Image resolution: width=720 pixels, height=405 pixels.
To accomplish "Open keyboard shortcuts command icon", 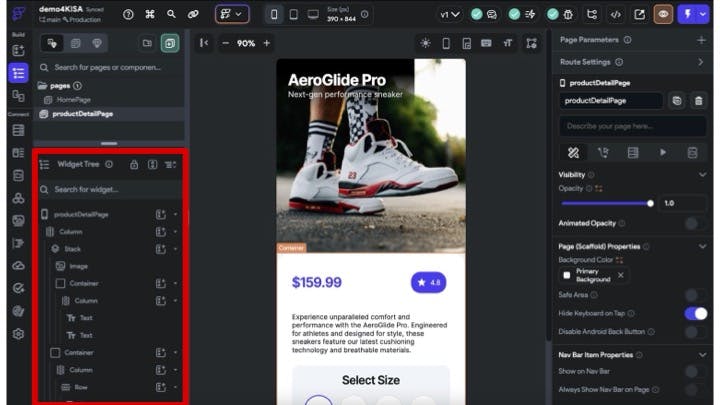I will (150, 15).
